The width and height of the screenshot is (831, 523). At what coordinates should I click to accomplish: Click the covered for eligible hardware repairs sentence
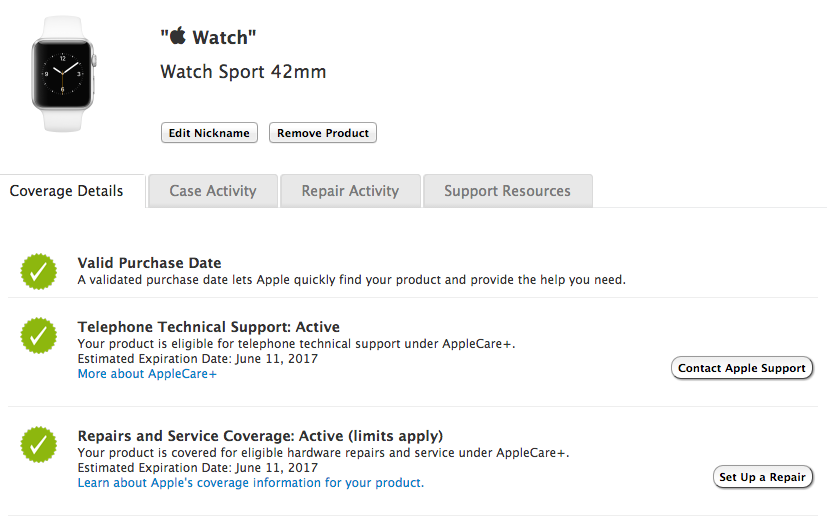point(323,453)
